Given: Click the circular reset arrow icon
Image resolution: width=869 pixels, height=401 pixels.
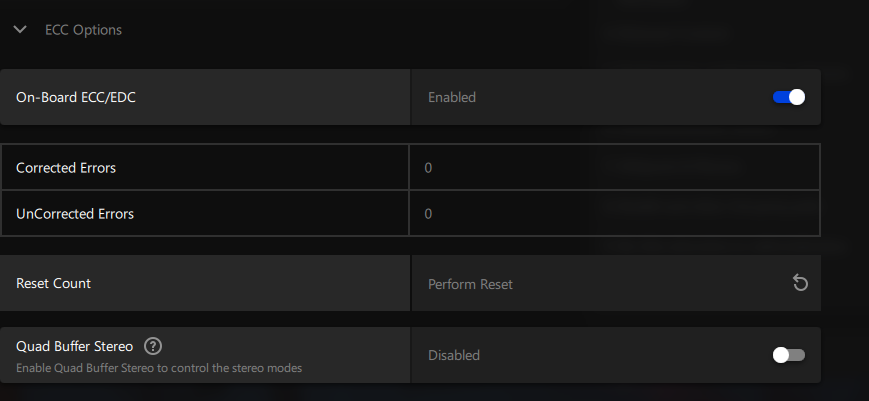Looking at the screenshot, I should [800, 283].
